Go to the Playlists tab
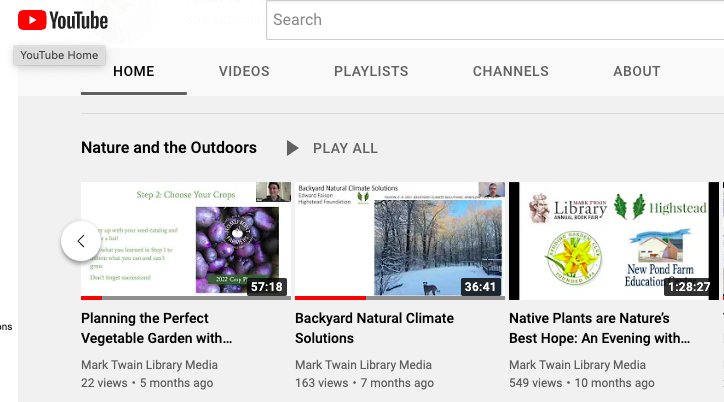 (371, 72)
